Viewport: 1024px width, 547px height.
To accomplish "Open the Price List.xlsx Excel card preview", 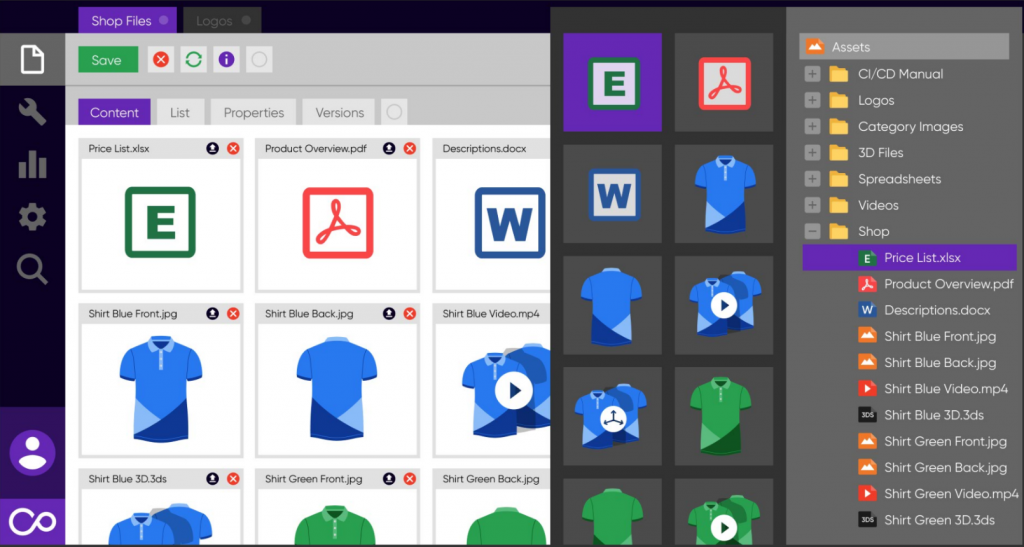I will (160, 223).
